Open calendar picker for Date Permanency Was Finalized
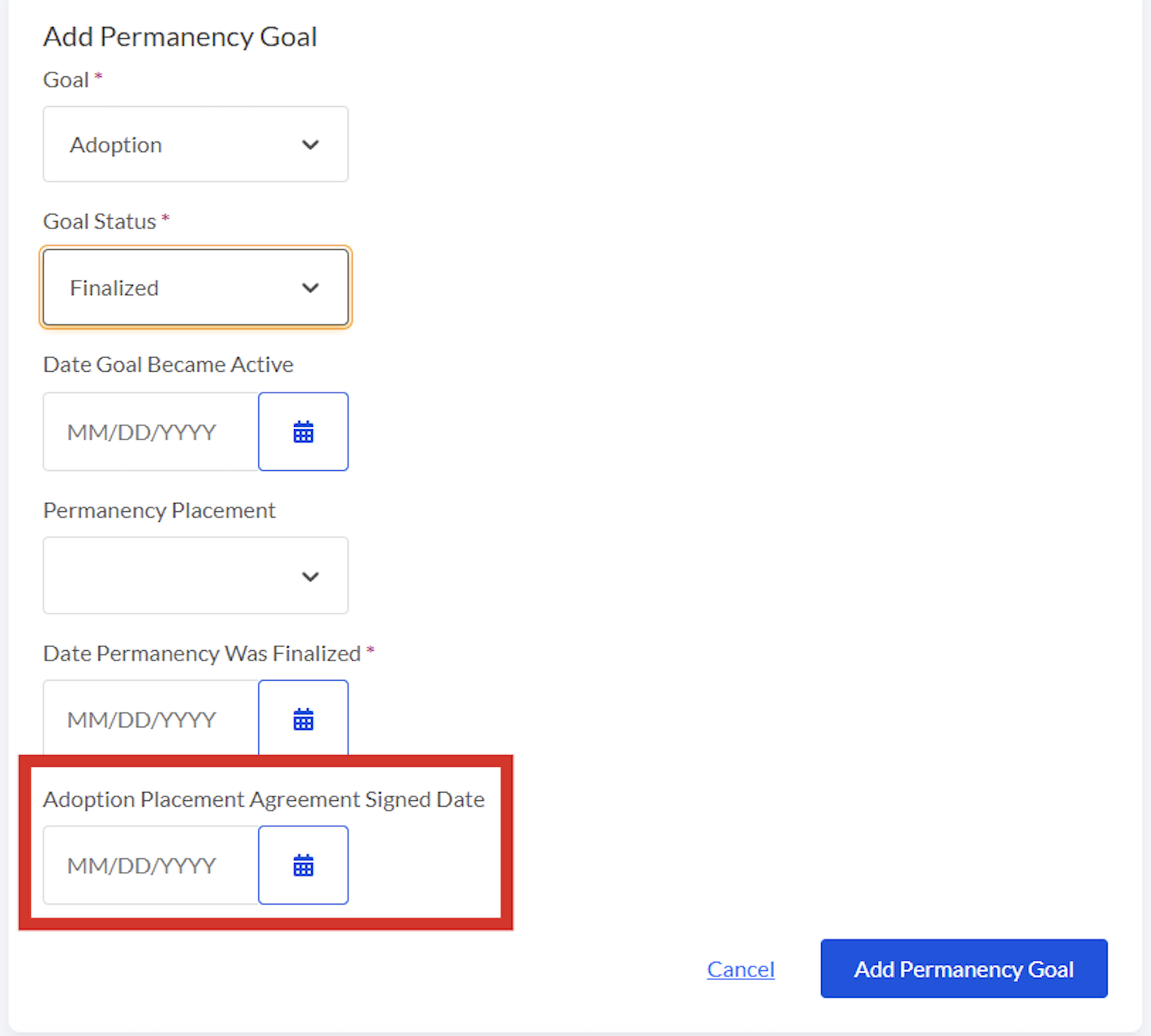Image resolution: width=1151 pixels, height=1036 pixels. tap(303, 719)
